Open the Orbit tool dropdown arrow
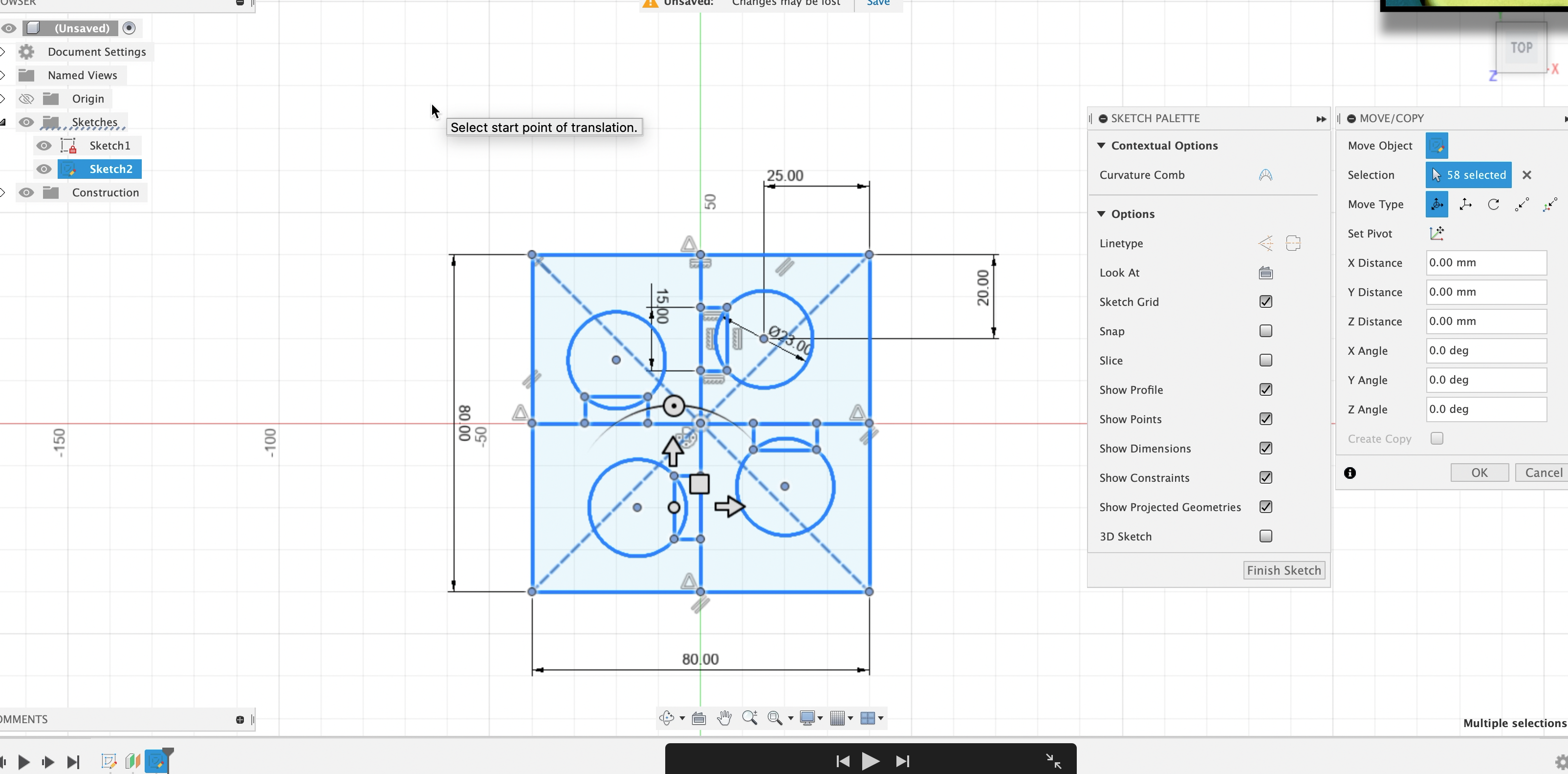The width and height of the screenshot is (1568, 774). pyautogui.click(x=682, y=719)
